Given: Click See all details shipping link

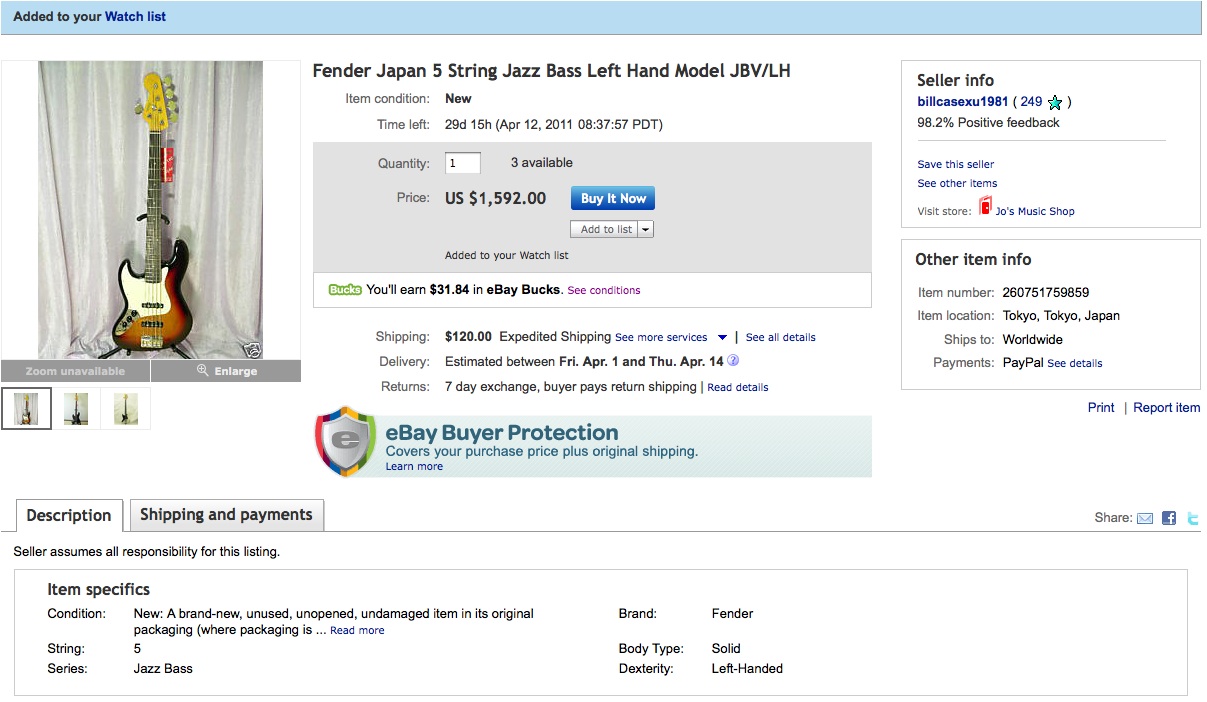Looking at the screenshot, I should (x=781, y=338).
